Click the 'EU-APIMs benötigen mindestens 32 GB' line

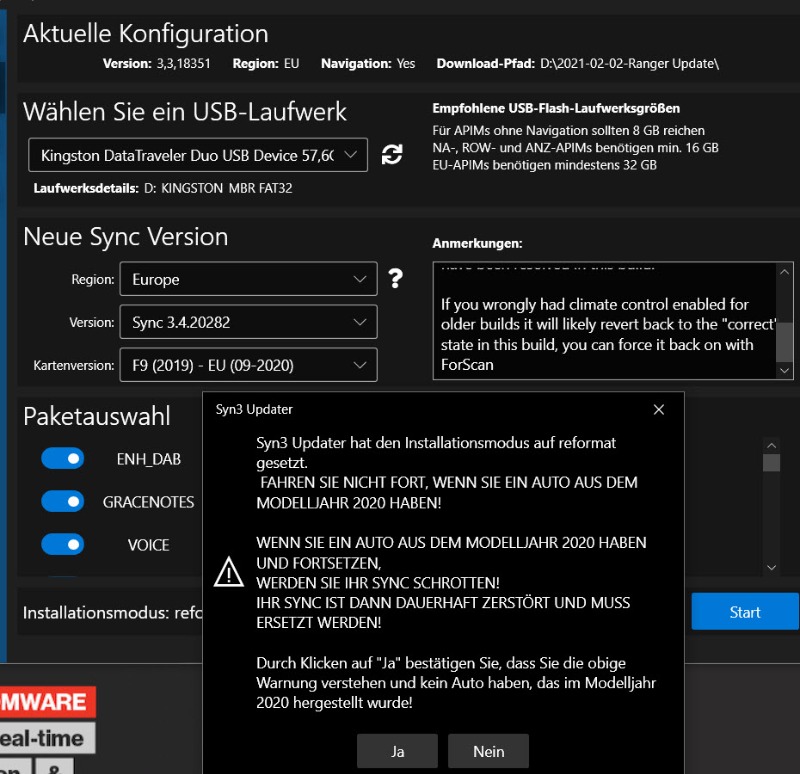(x=544, y=165)
